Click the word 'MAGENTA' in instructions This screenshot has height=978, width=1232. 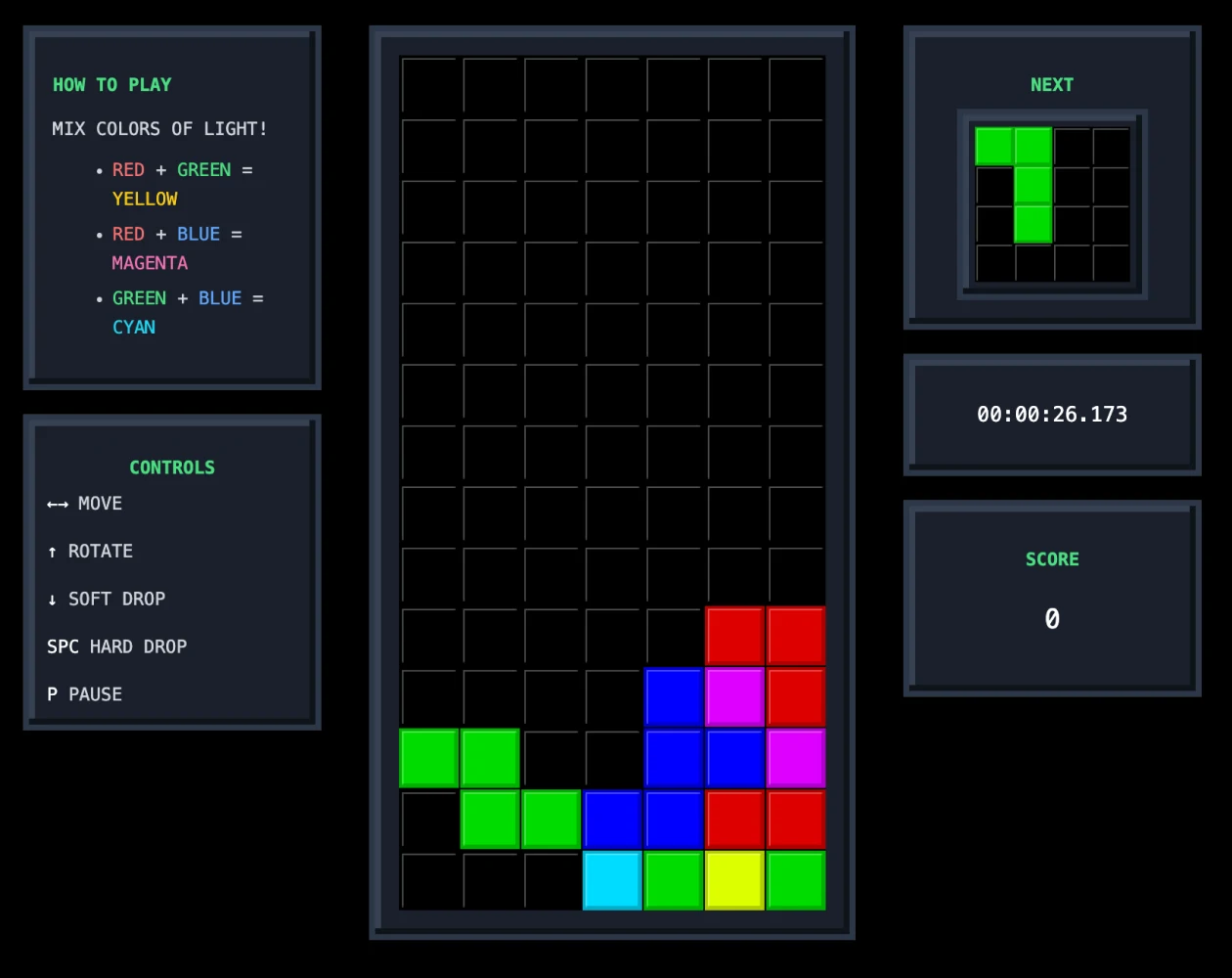pyautogui.click(x=150, y=263)
